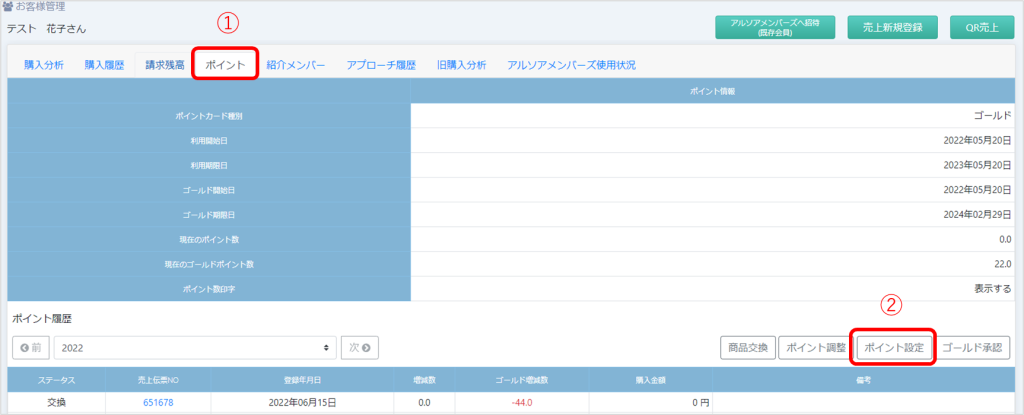
Task: Select the 請求残高 tab
Action: 164,65
